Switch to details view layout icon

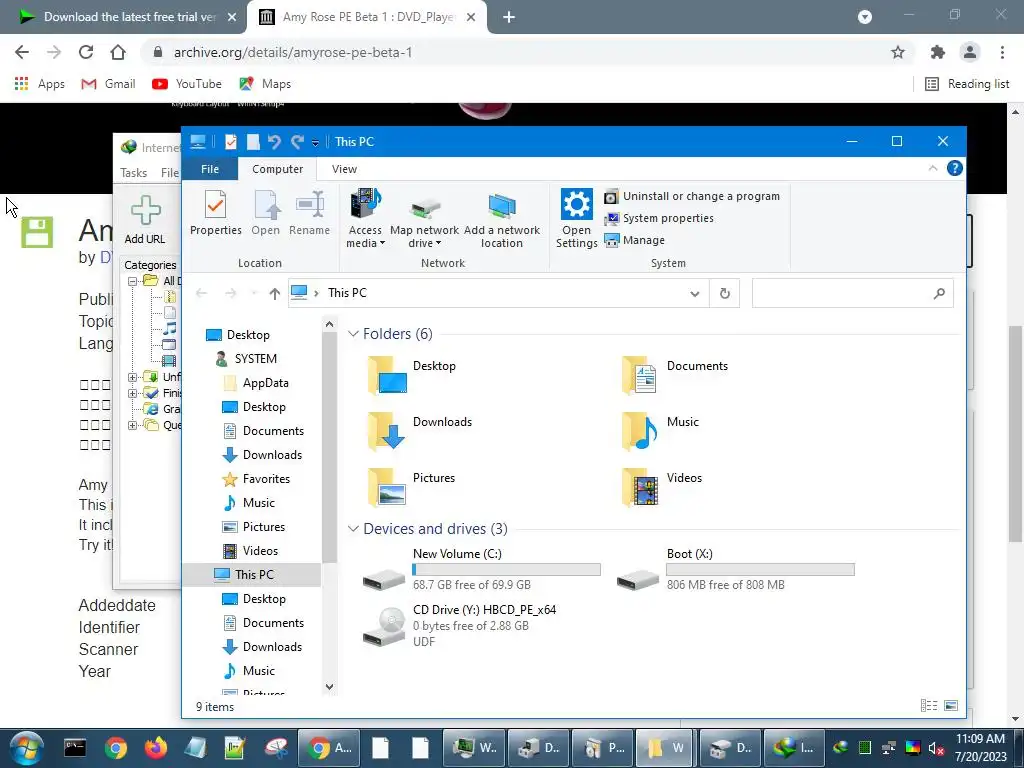(929, 705)
